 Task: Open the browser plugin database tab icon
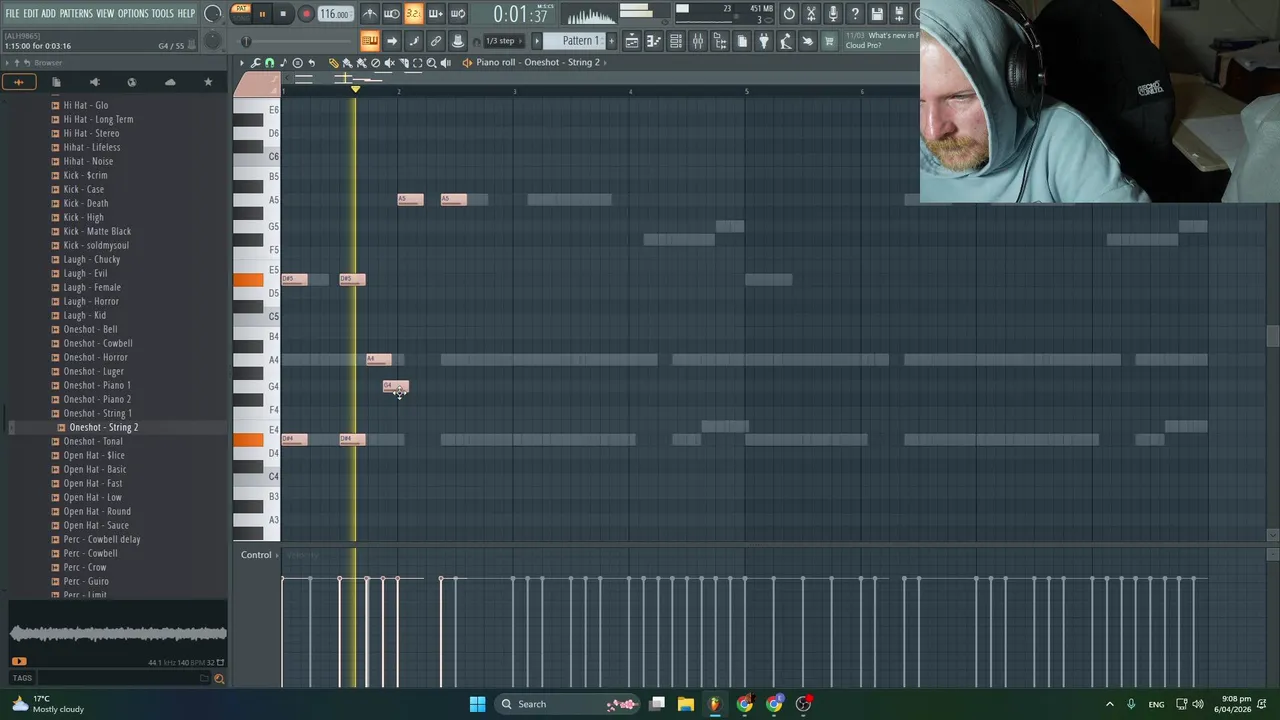click(x=94, y=82)
